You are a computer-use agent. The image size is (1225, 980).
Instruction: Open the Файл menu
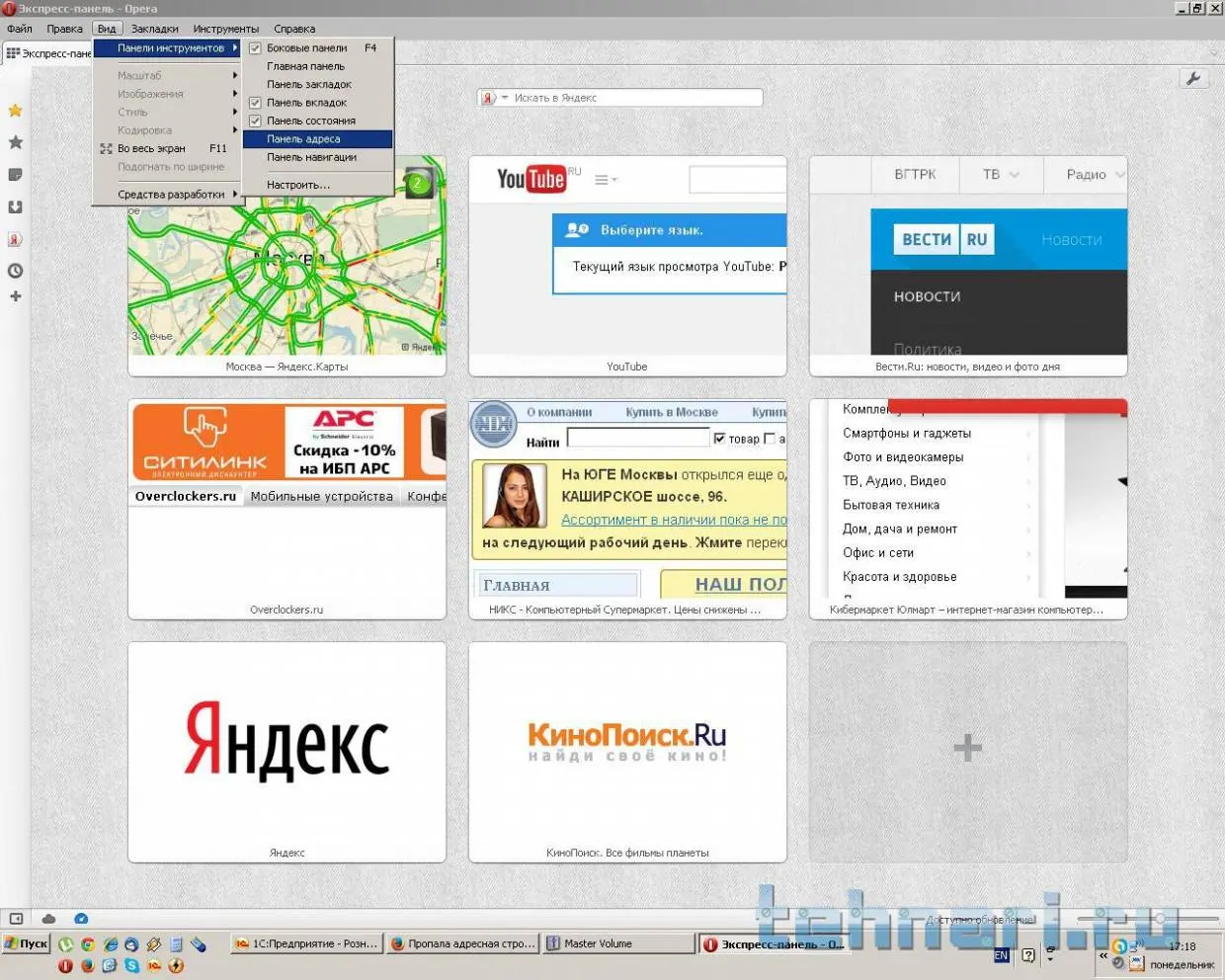pyautogui.click(x=20, y=29)
